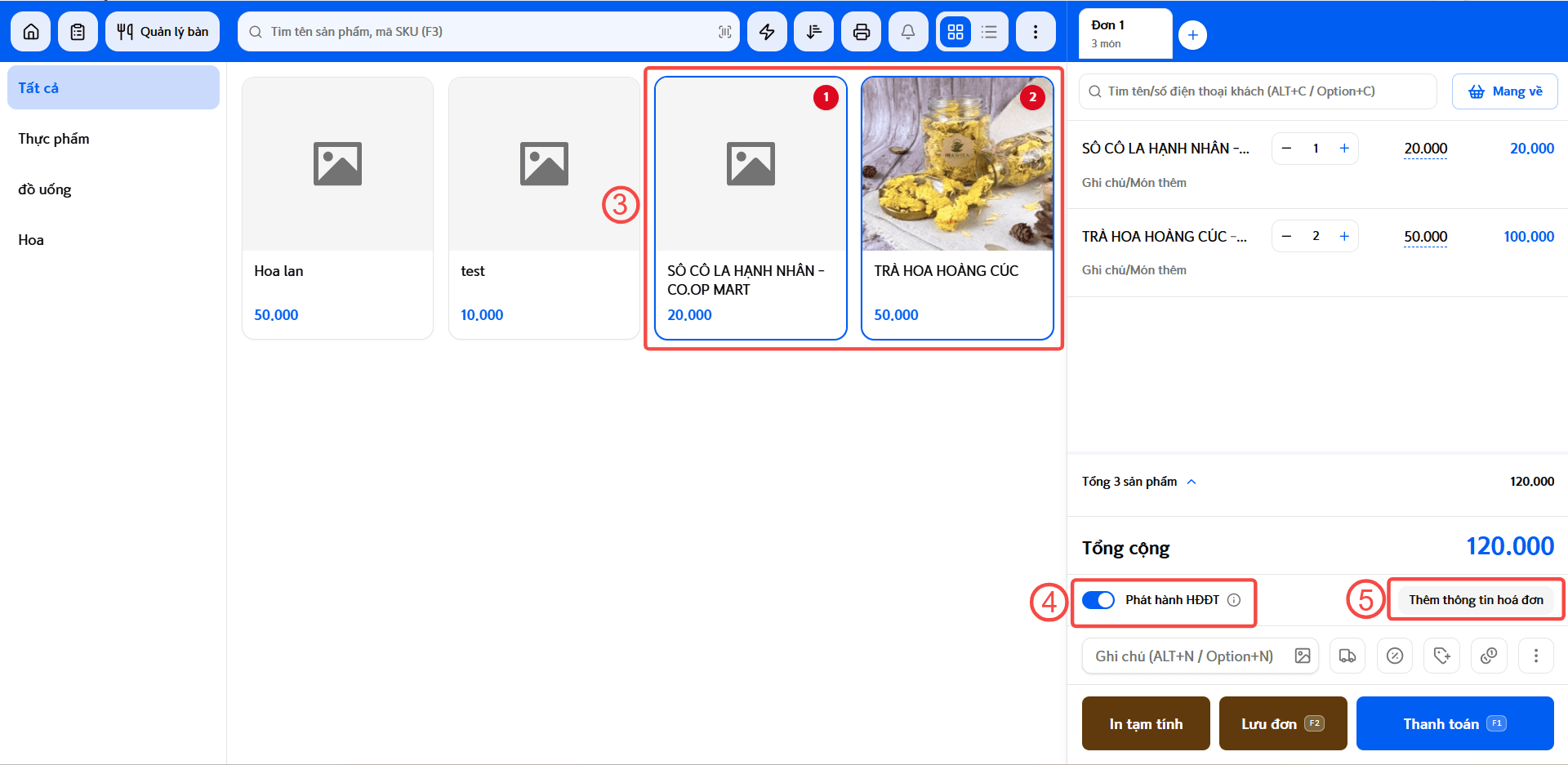
Task: Open the Đơn 1 order tab
Action: point(1125,33)
